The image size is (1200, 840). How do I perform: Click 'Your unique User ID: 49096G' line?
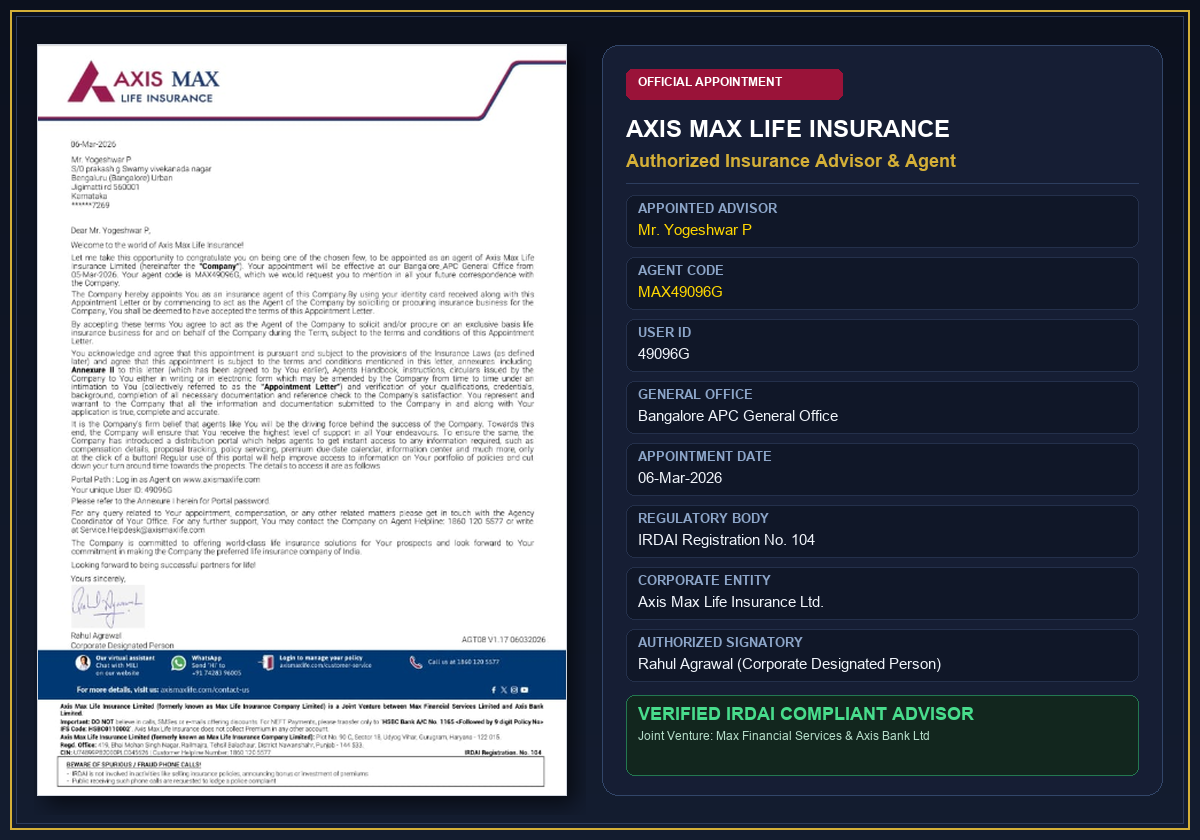click(x=122, y=490)
